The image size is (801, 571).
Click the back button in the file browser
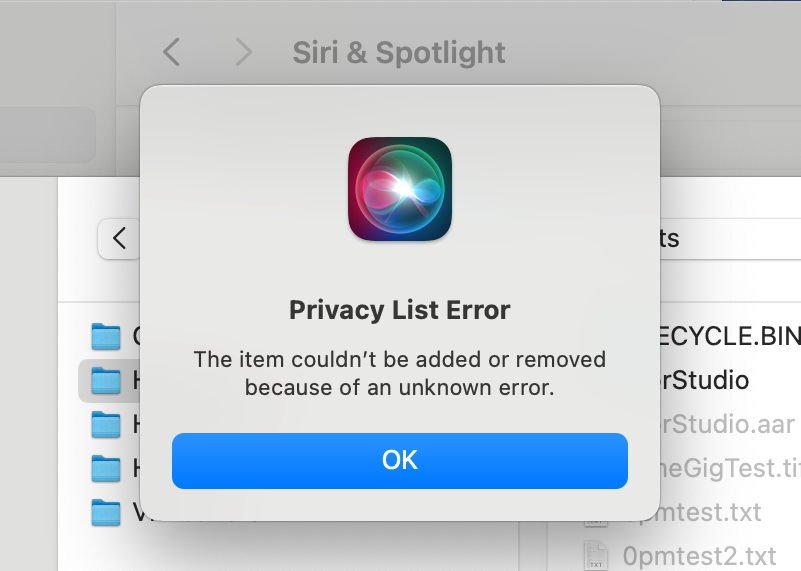pyautogui.click(x=120, y=239)
